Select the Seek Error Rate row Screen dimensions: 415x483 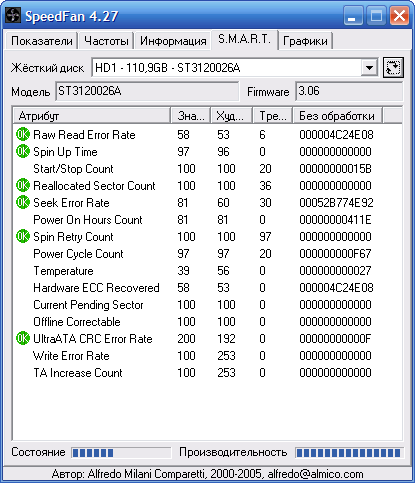point(207,203)
